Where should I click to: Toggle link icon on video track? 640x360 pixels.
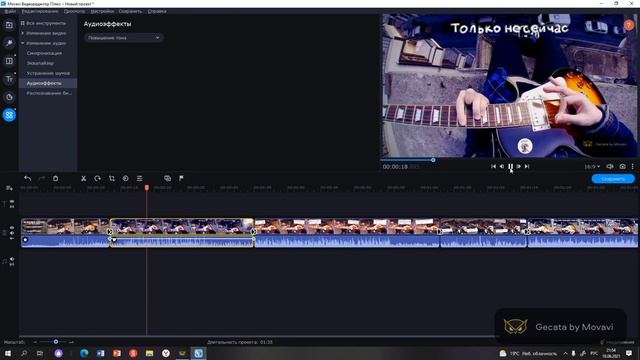(12, 238)
